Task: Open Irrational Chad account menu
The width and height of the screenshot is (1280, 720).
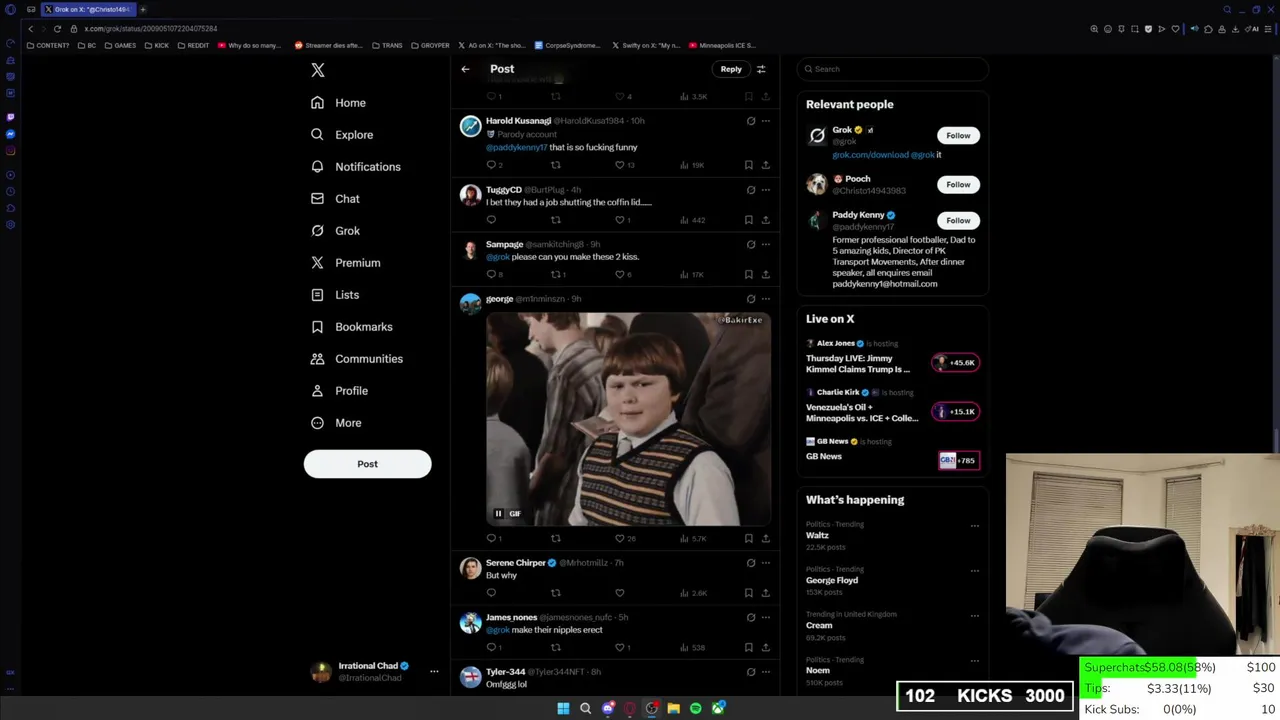Action: click(x=375, y=672)
